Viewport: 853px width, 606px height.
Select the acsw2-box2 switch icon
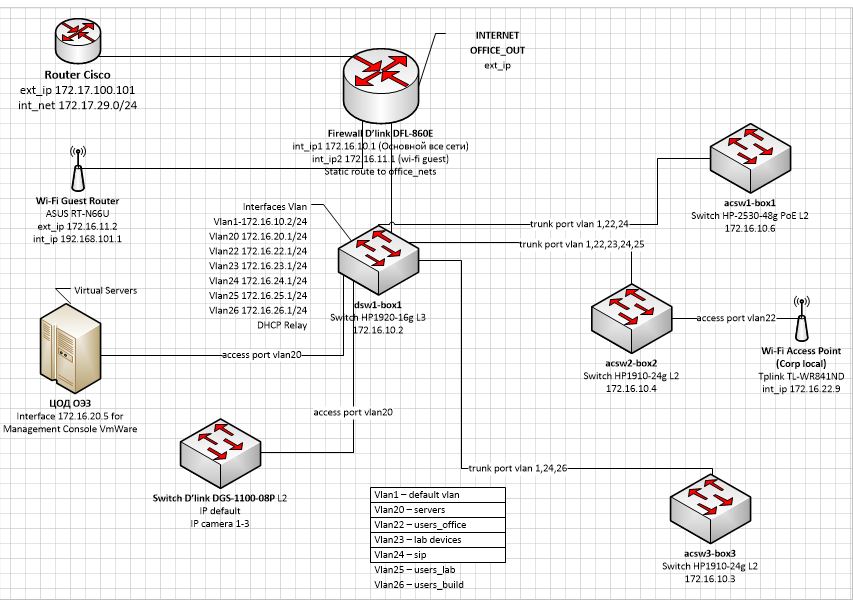point(634,319)
